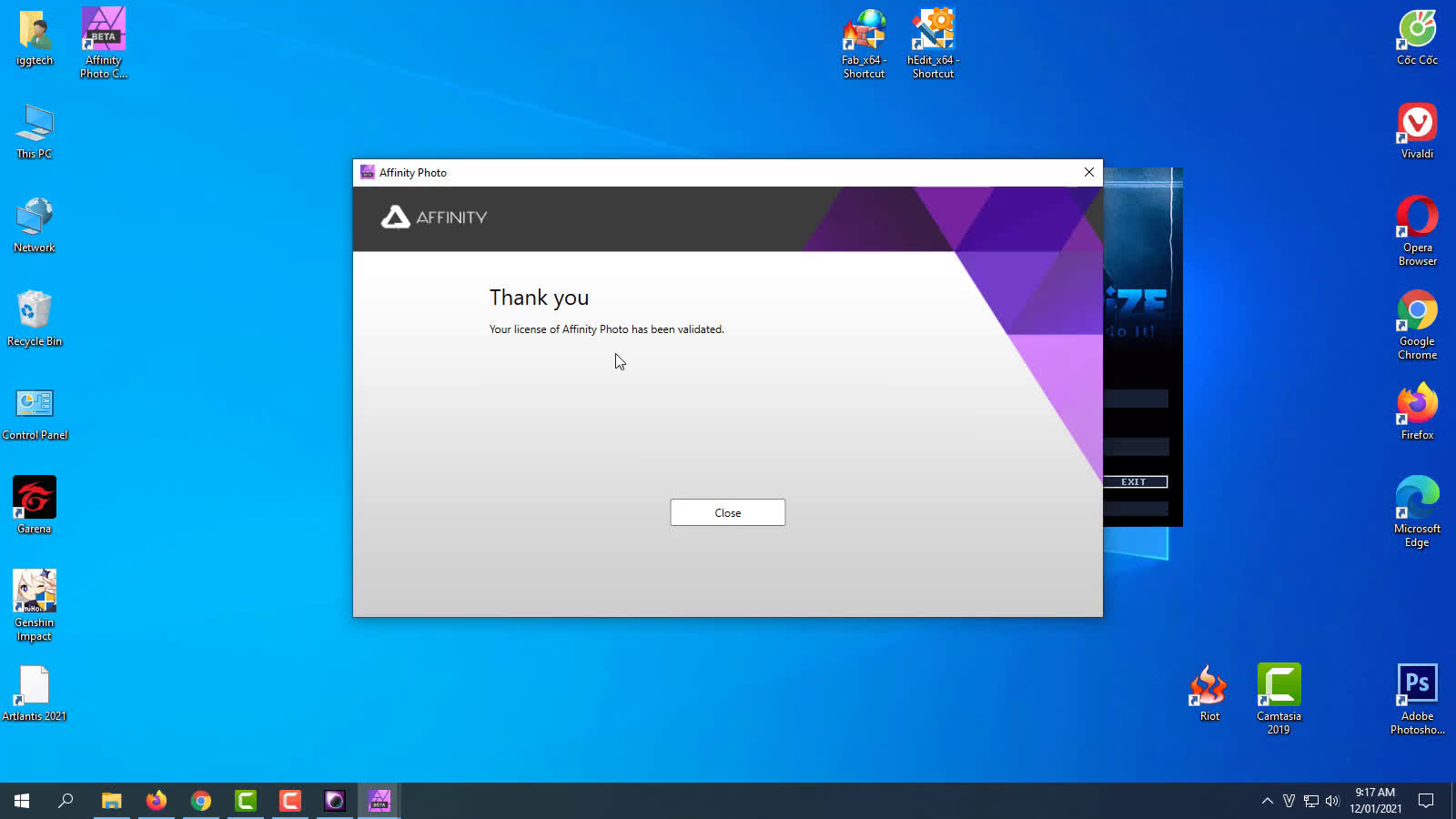Open taskbar search magnifier
Viewport: 1456px width, 819px height.
tap(66, 801)
